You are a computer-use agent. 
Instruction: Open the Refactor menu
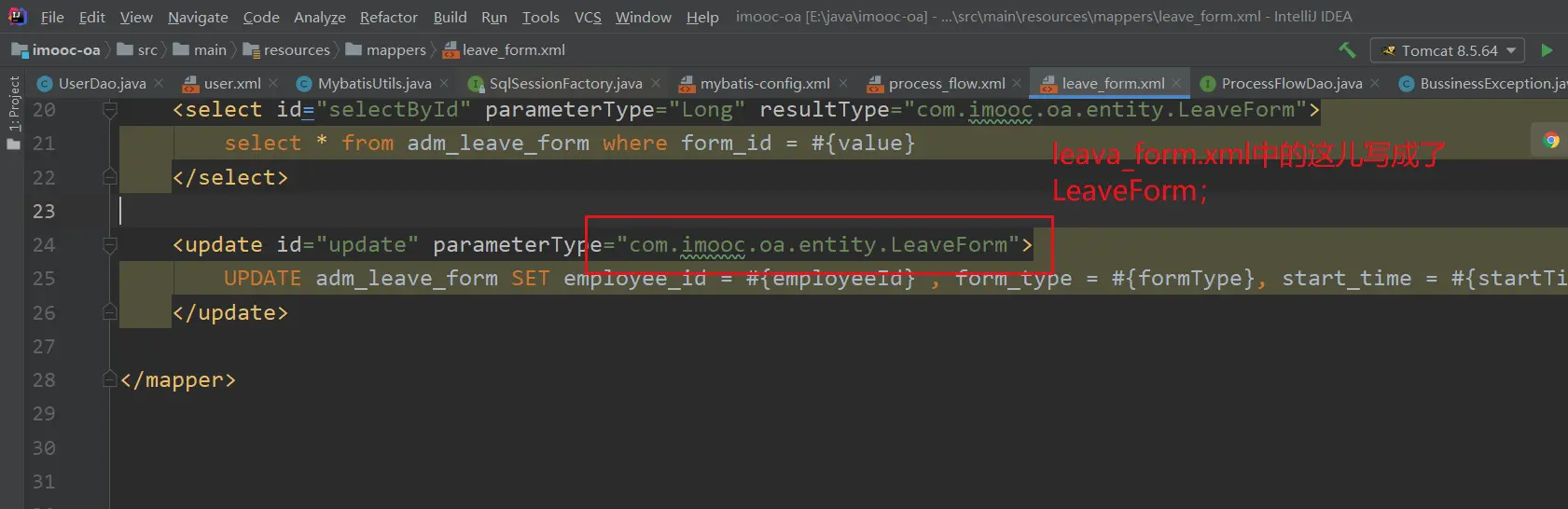(389, 17)
